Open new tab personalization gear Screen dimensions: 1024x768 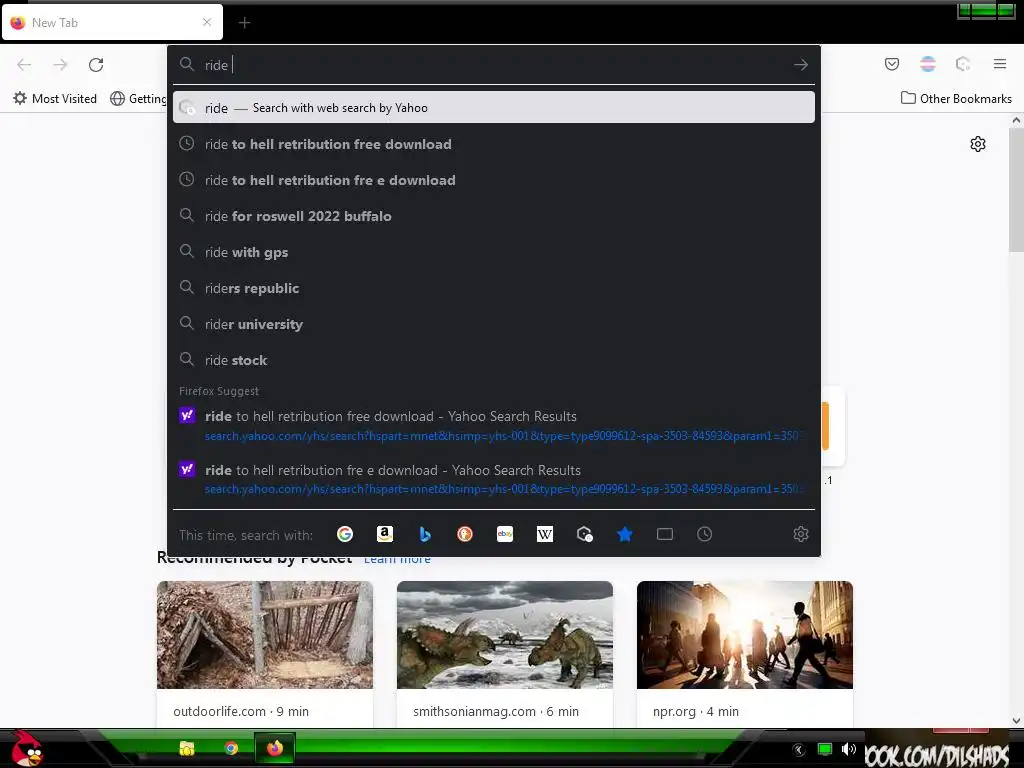[978, 144]
